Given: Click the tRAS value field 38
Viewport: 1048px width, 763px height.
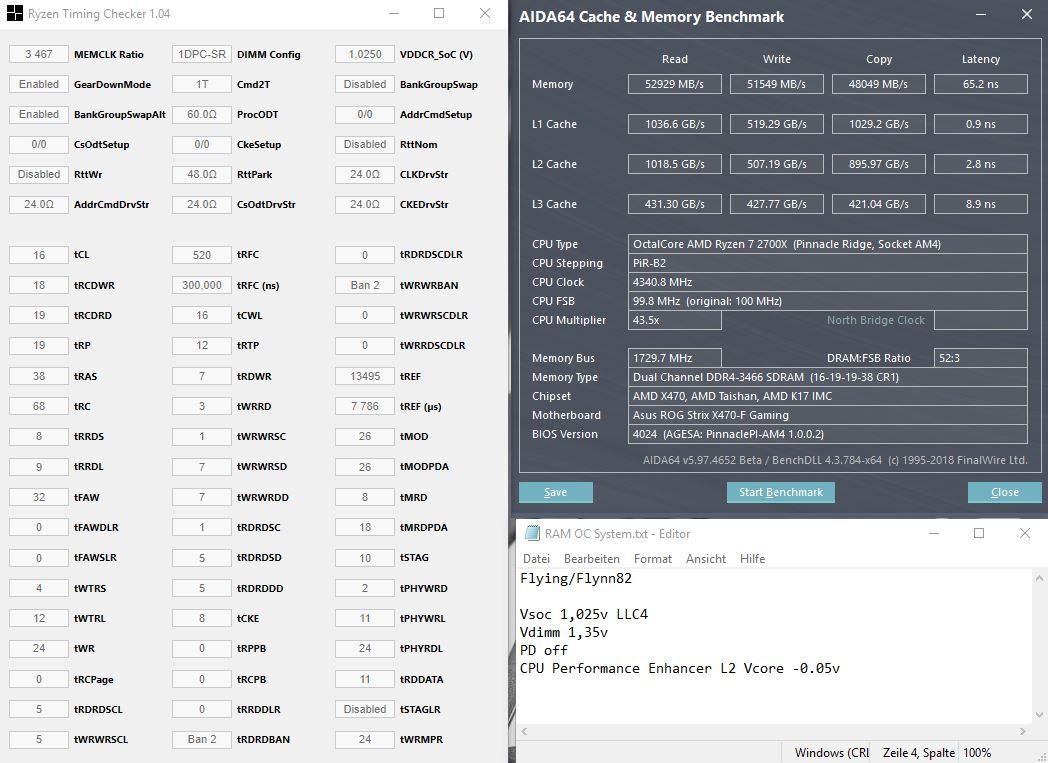Looking at the screenshot, I should (39, 376).
